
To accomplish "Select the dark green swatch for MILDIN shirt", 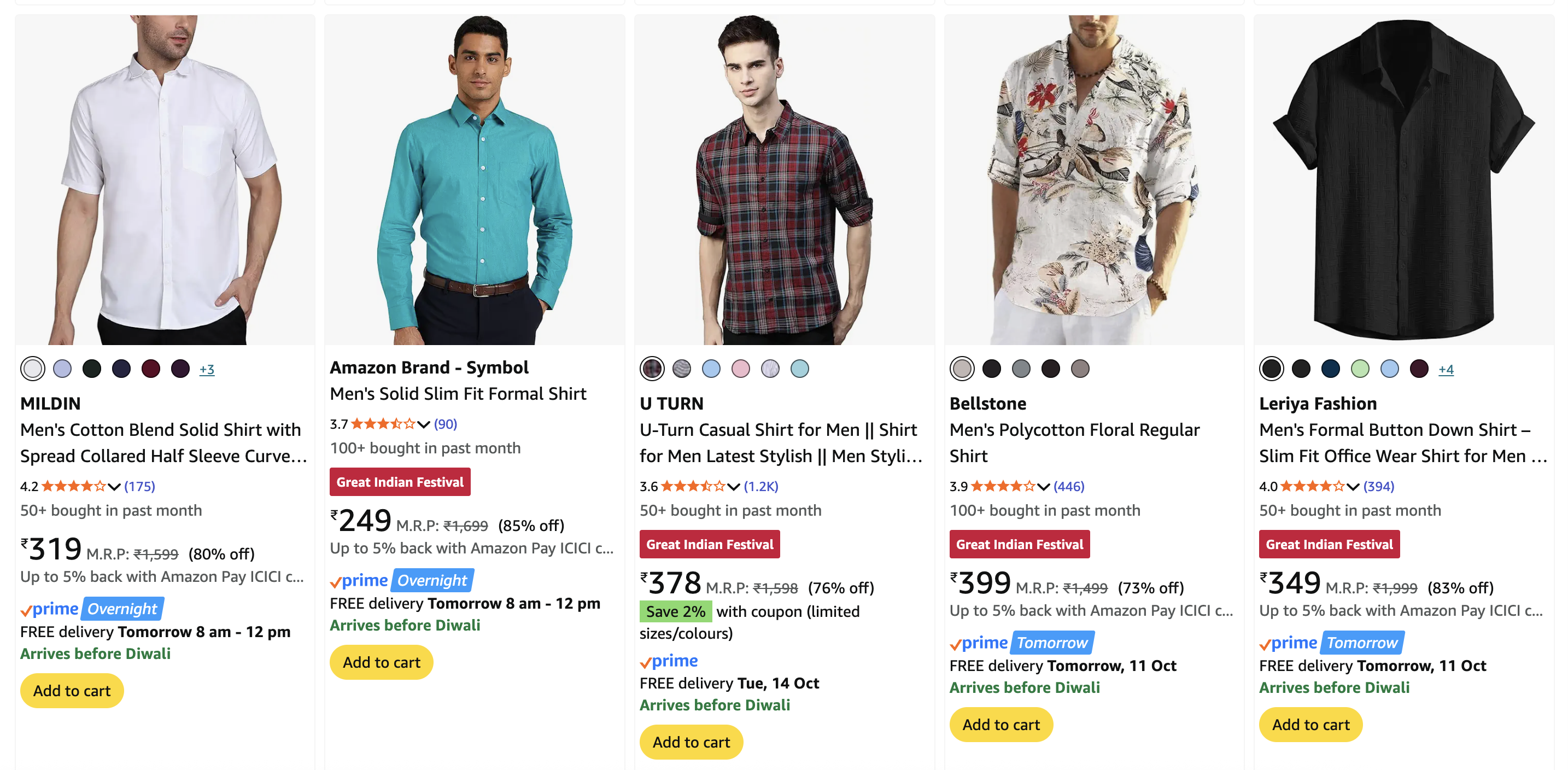I will point(92,369).
